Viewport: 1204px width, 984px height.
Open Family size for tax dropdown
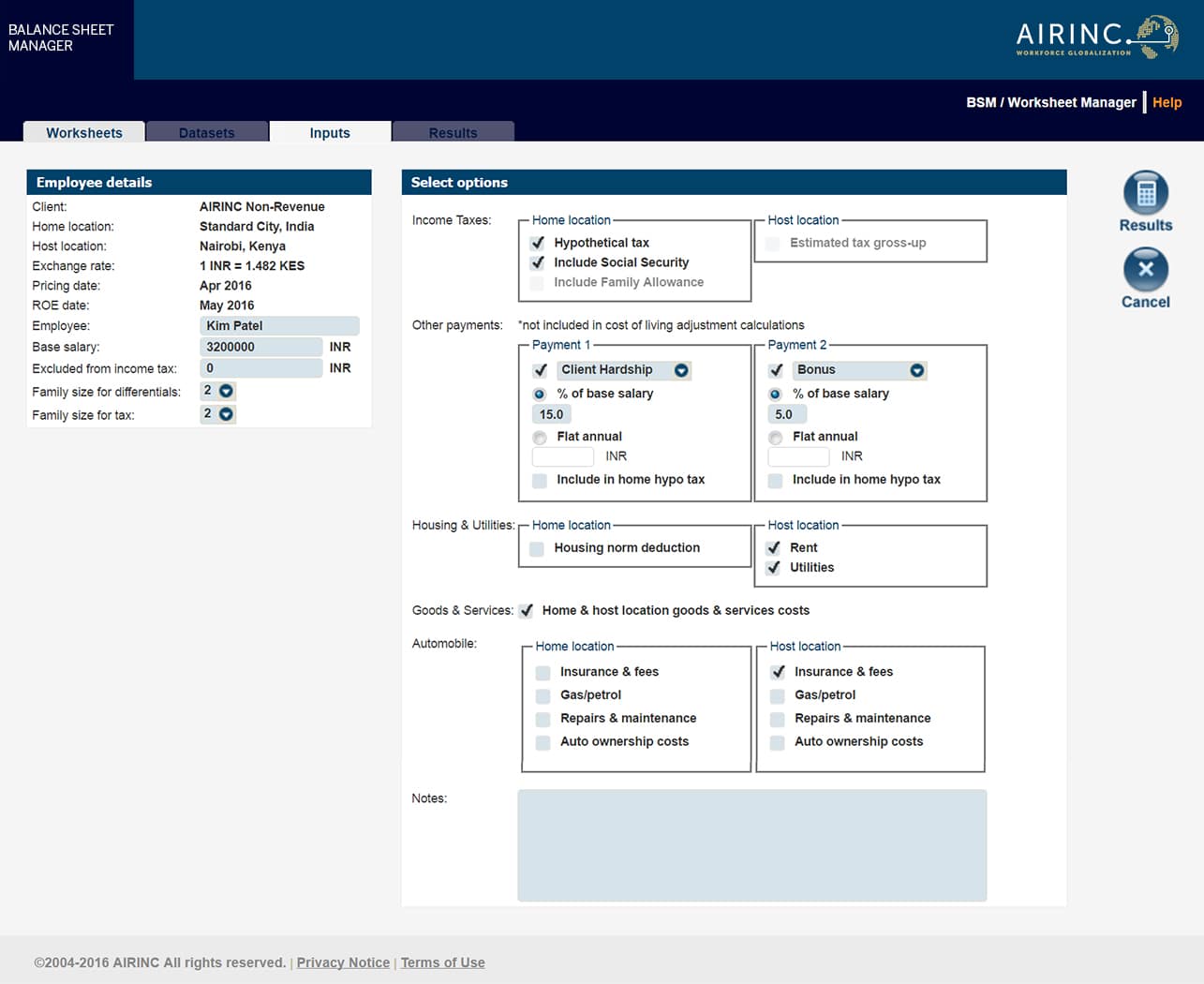226,414
